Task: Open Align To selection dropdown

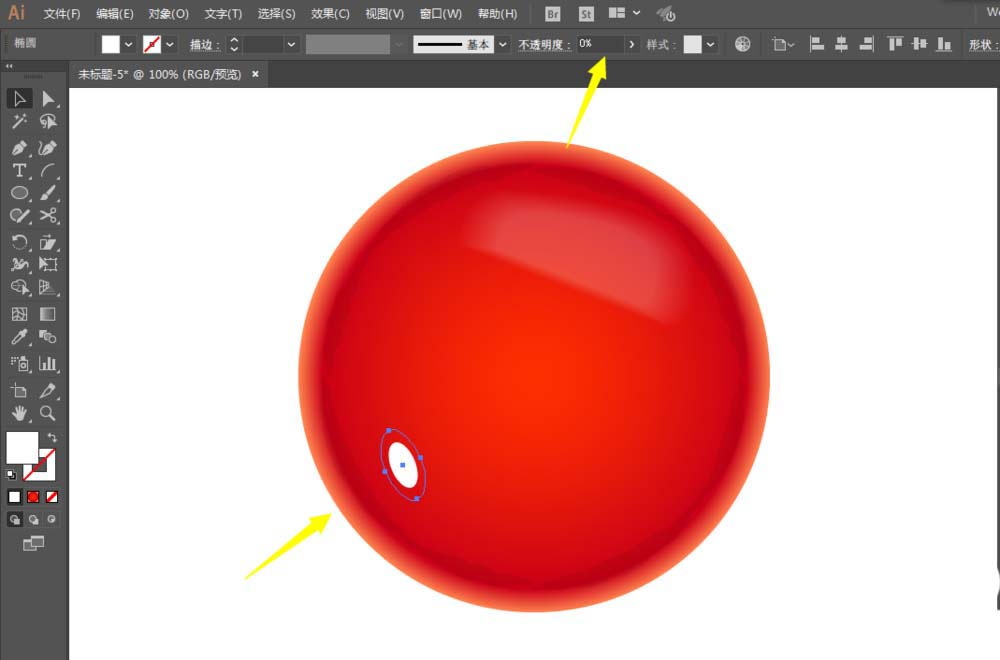Action: (x=783, y=44)
